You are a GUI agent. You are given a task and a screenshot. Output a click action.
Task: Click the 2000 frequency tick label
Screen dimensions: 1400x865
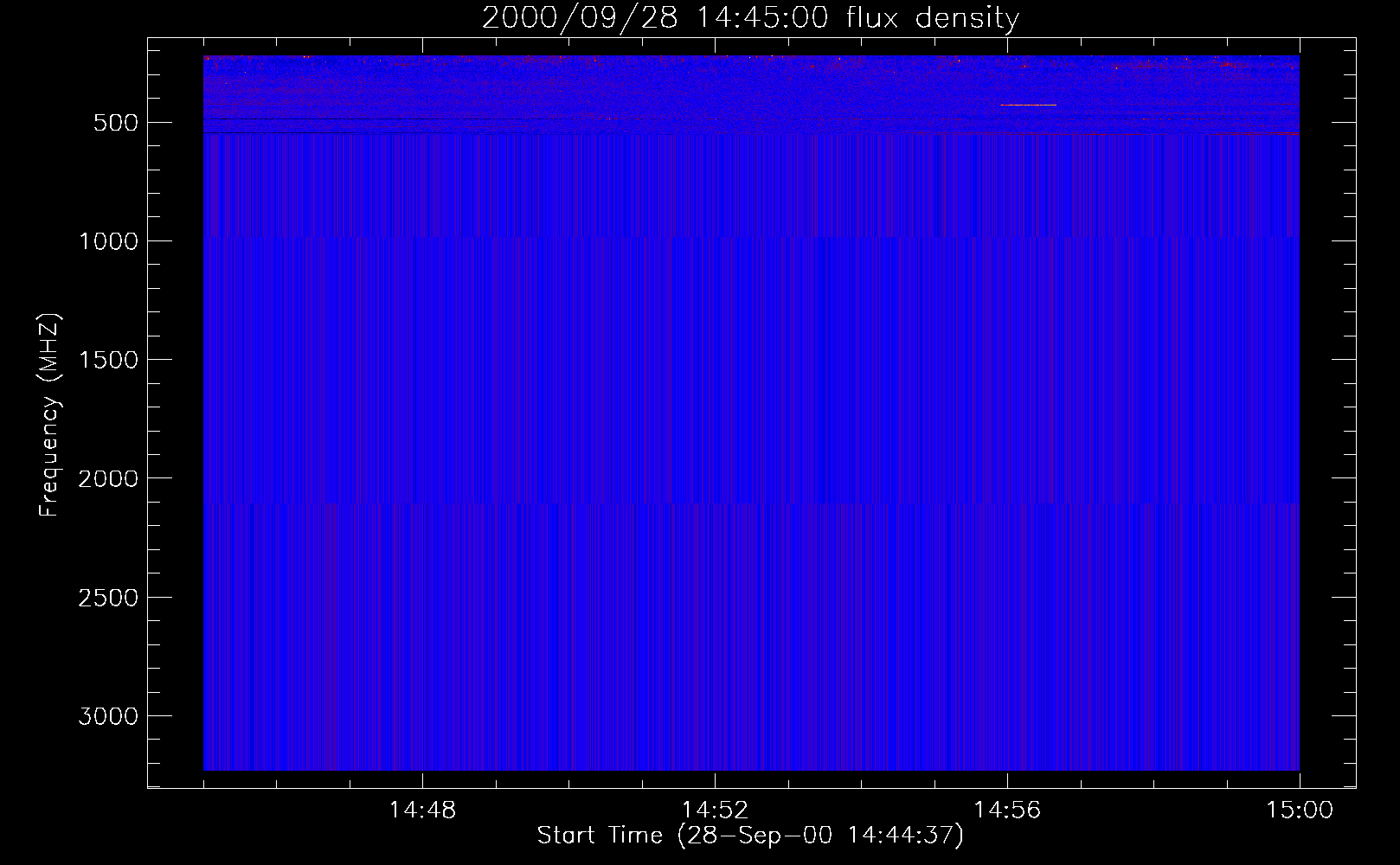point(108,478)
